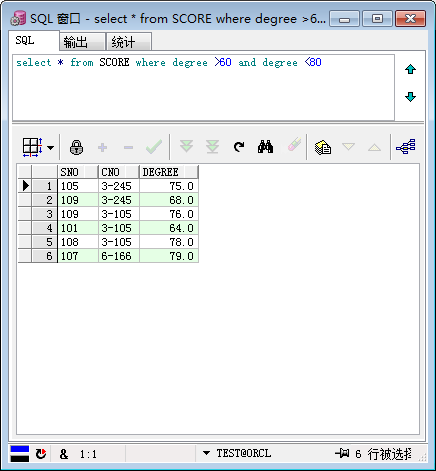Fetch next page double-arrow icon
The width and height of the screenshot is (436, 471).
click(x=186, y=146)
